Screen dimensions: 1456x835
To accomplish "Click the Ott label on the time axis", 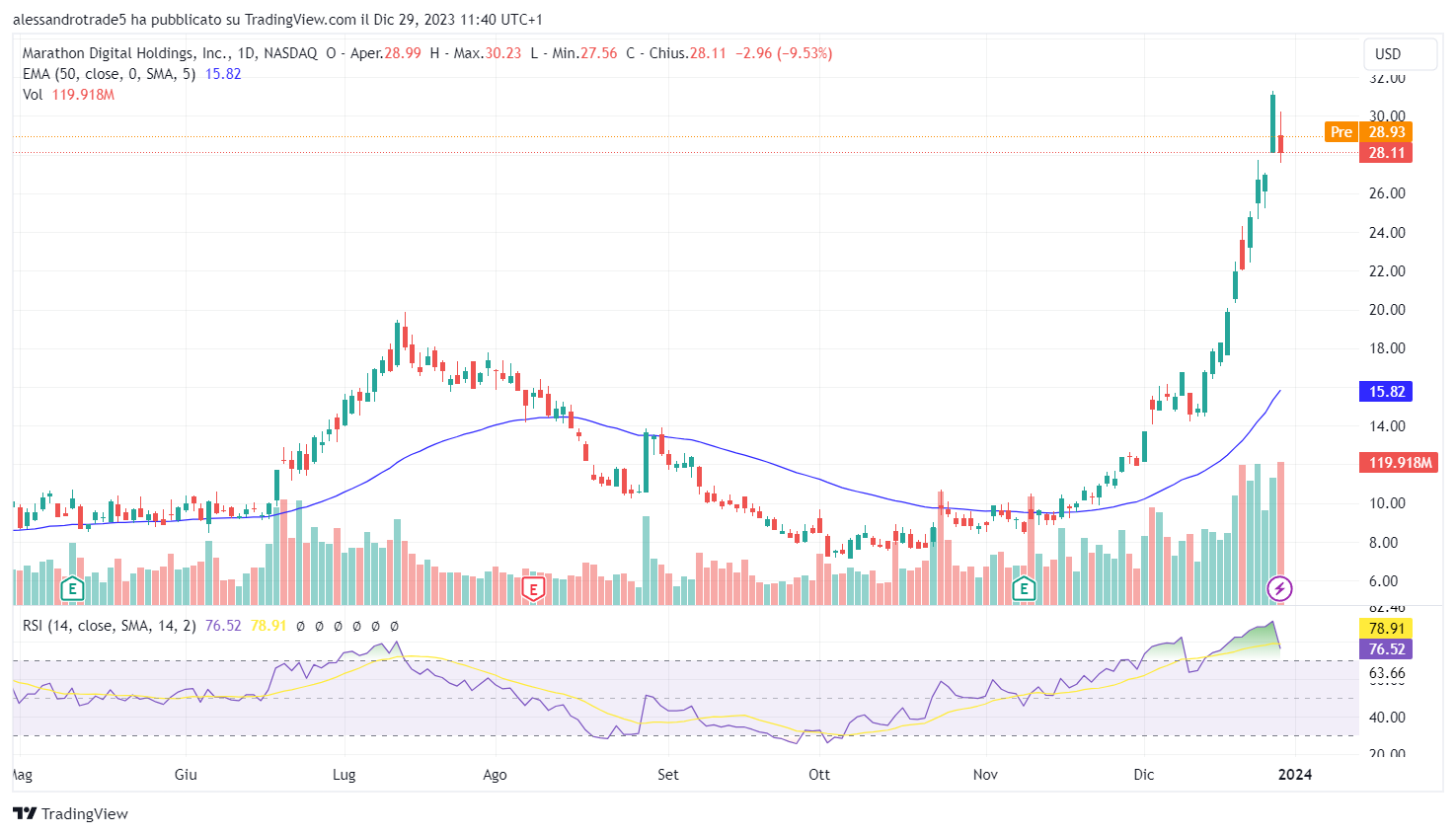I will click(x=819, y=775).
